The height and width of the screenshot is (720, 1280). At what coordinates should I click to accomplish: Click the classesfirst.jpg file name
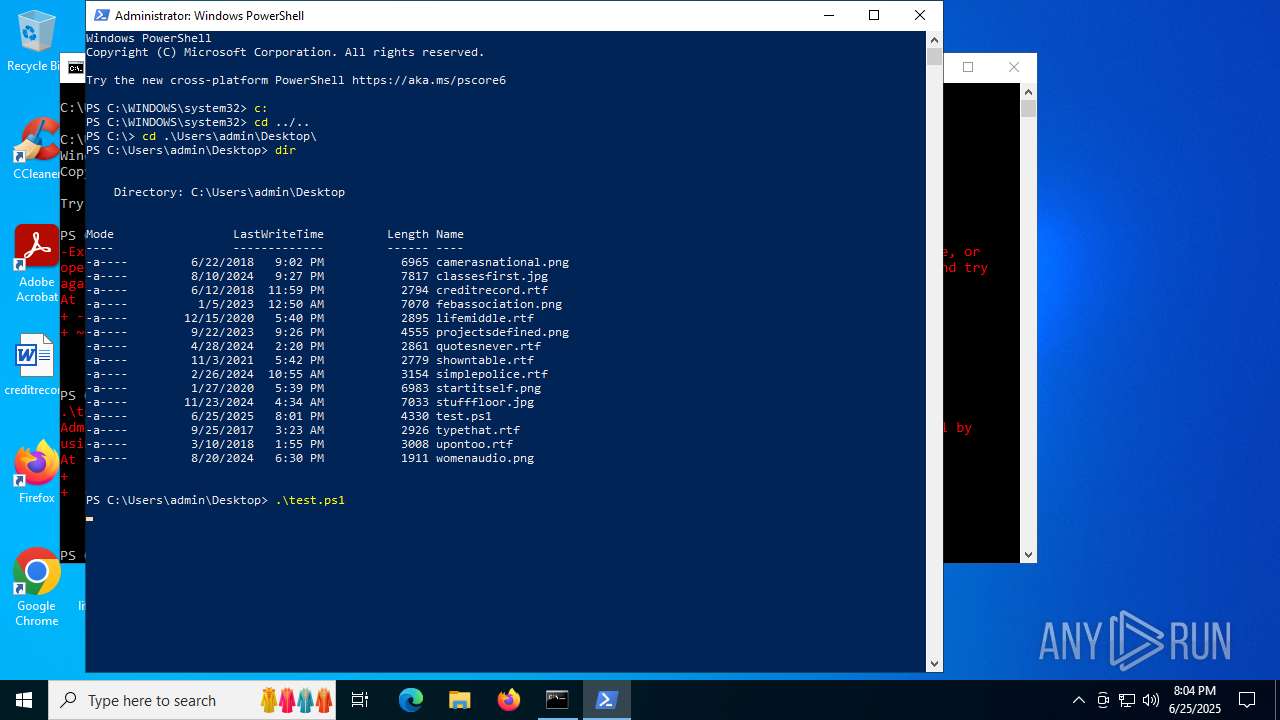[492, 276]
